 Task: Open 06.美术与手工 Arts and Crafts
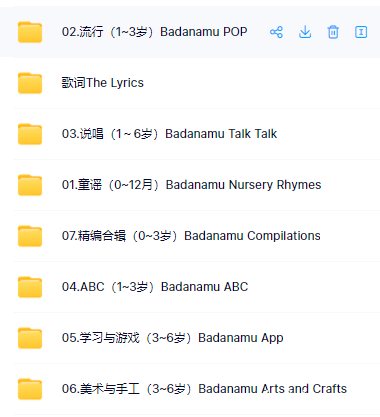pos(204,389)
